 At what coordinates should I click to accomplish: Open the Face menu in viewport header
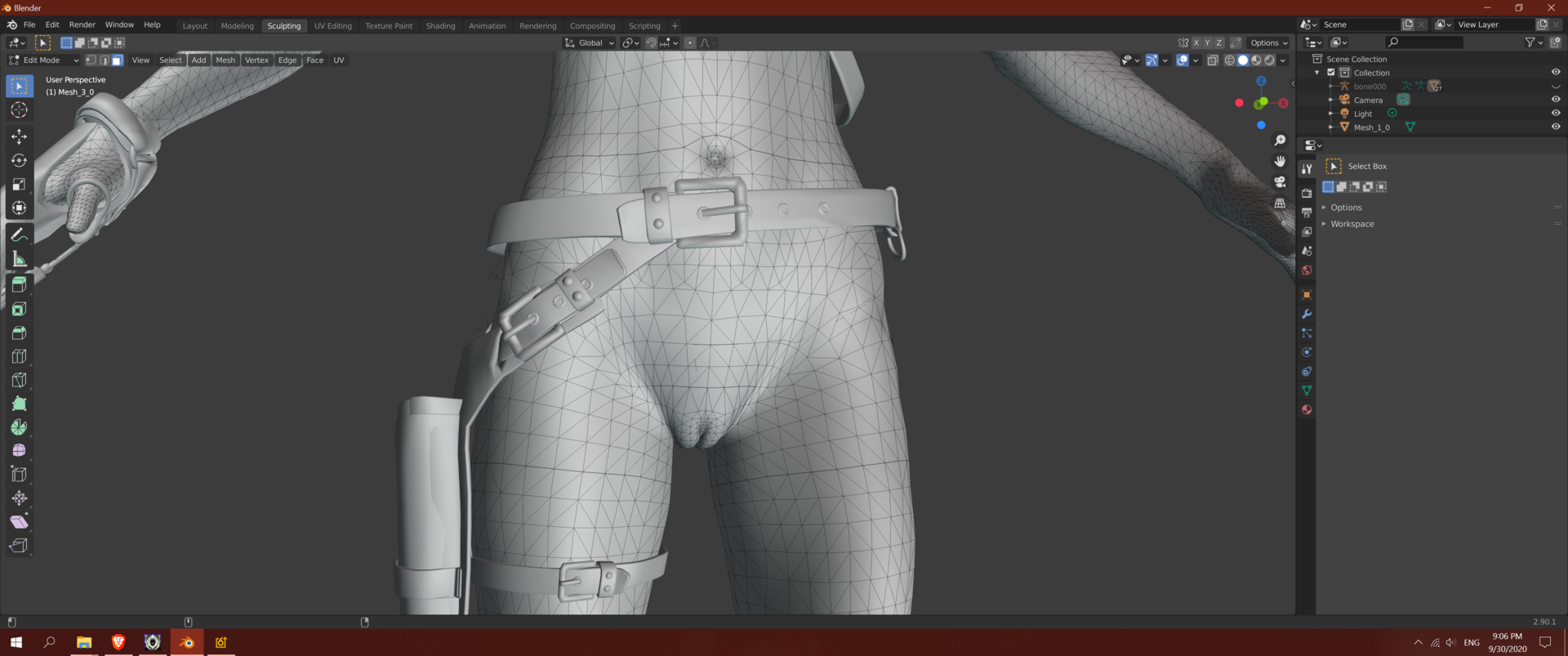click(x=314, y=60)
